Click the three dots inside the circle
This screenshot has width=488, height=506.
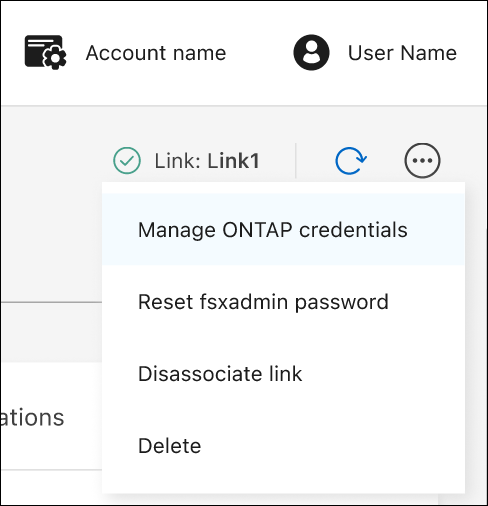422,161
